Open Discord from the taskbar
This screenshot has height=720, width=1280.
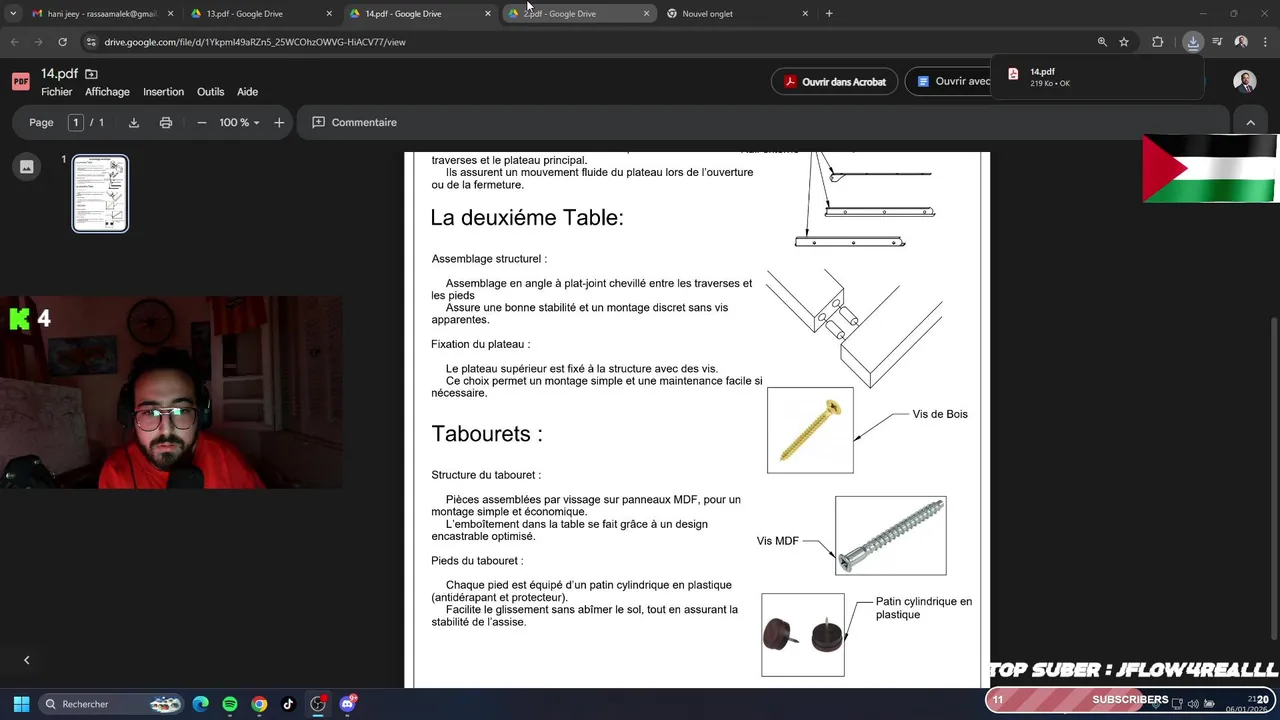tap(347, 704)
